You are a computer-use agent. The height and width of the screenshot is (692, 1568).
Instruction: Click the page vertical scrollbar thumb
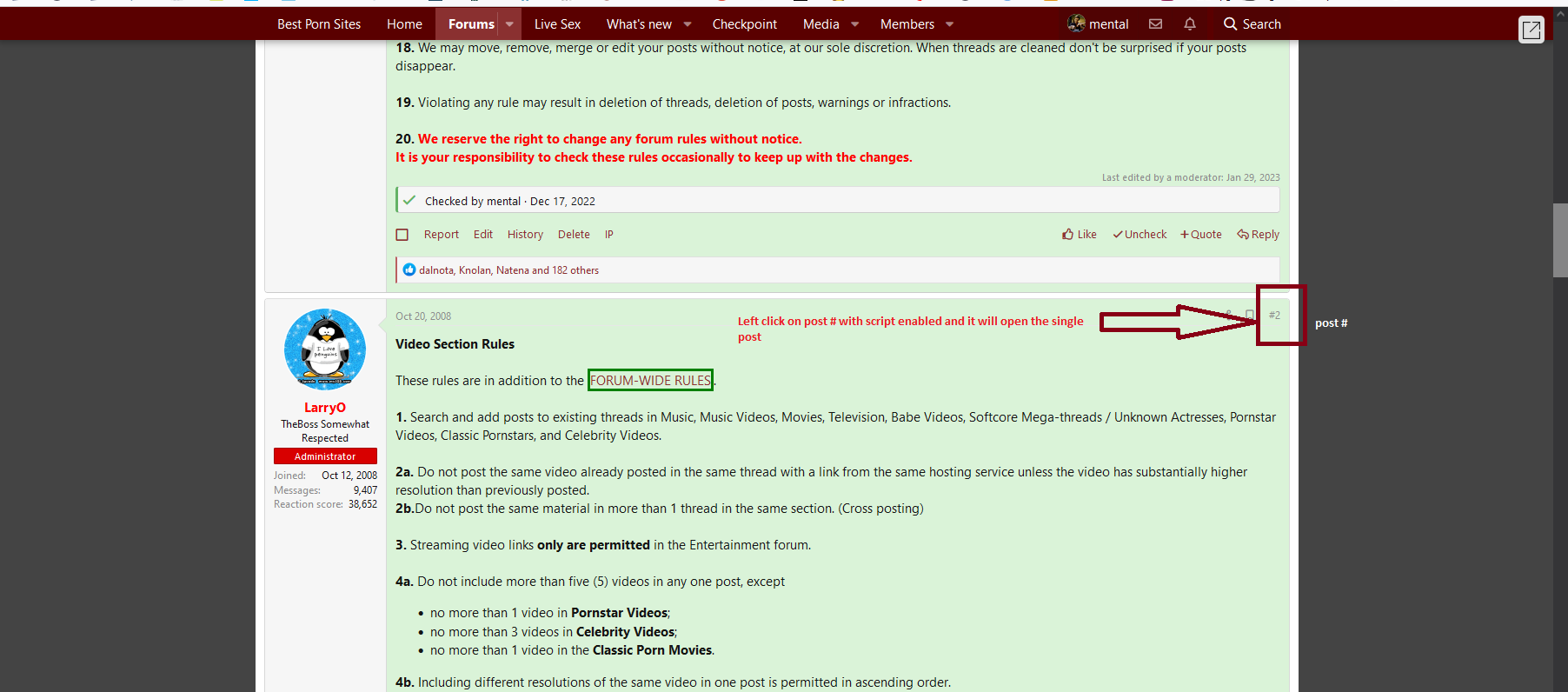pos(1560,240)
